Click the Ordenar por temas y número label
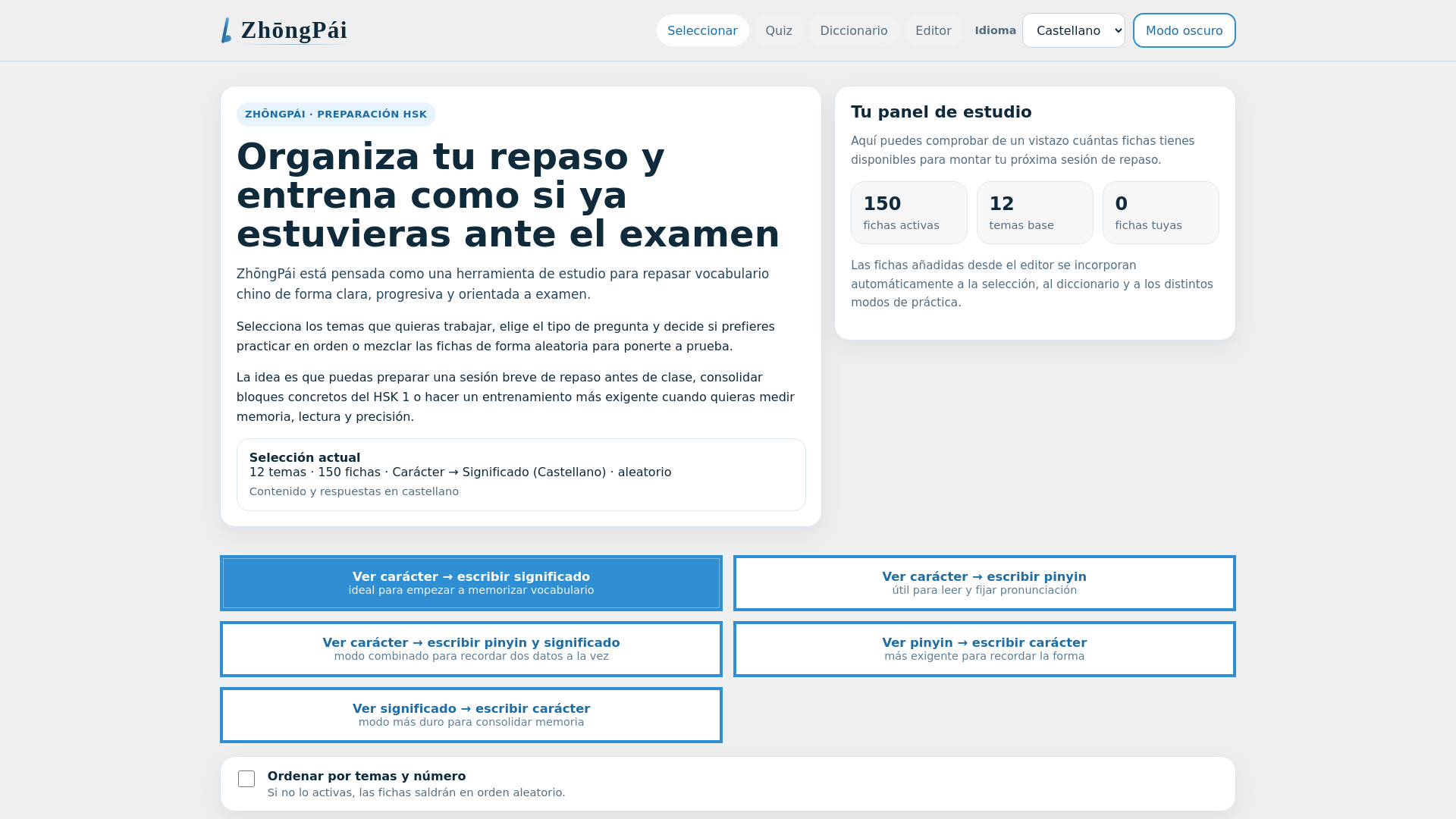Image resolution: width=1456 pixels, height=819 pixels. [x=366, y=776]
